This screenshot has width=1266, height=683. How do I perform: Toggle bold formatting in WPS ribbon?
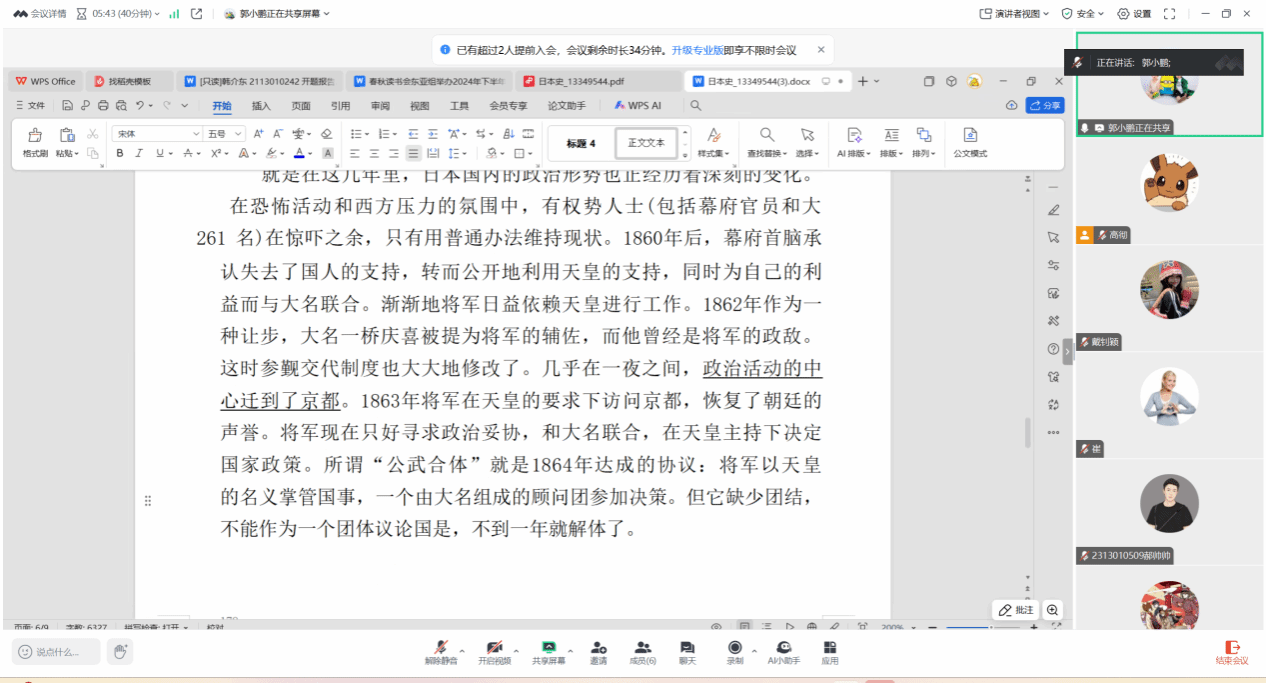coord(120,153)
